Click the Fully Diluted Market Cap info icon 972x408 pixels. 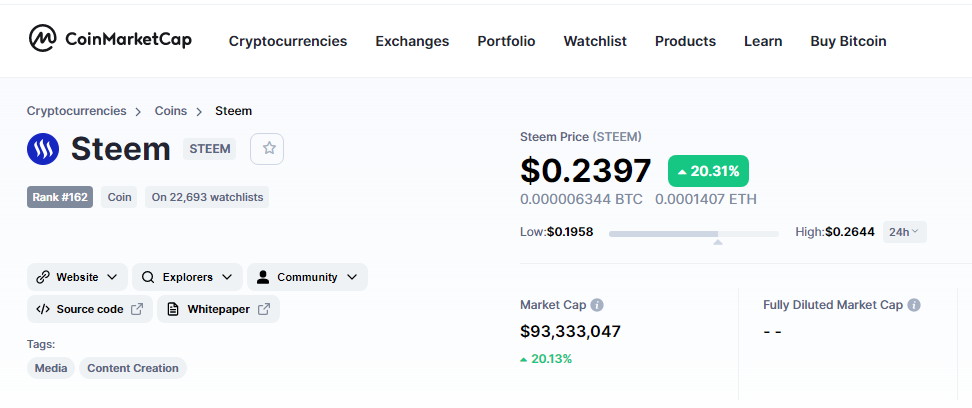[x=914, y=305]
